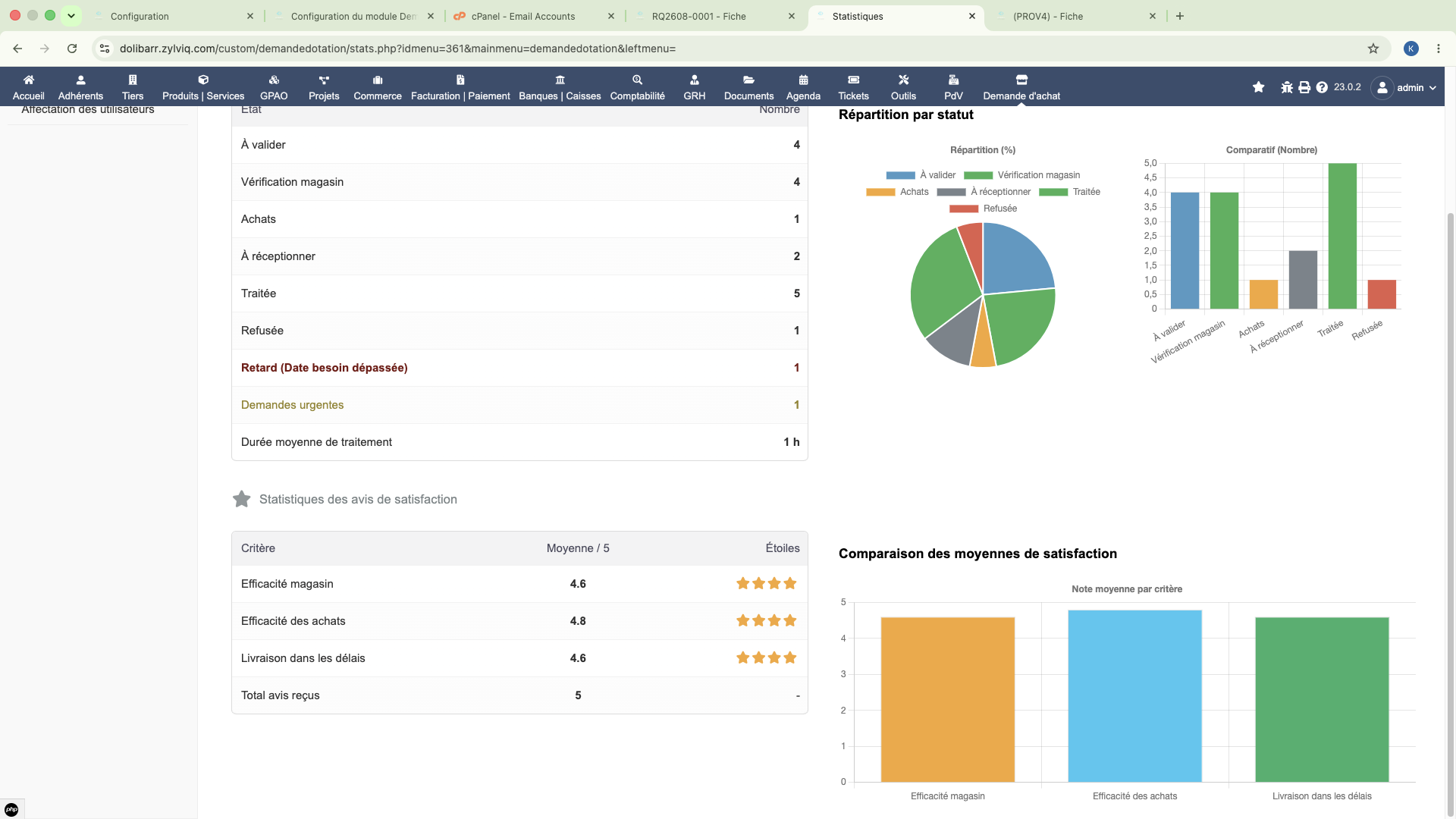This screenshot has width=1456, height=819.
Task: Click the print page icon
Action: point(1304,87)
